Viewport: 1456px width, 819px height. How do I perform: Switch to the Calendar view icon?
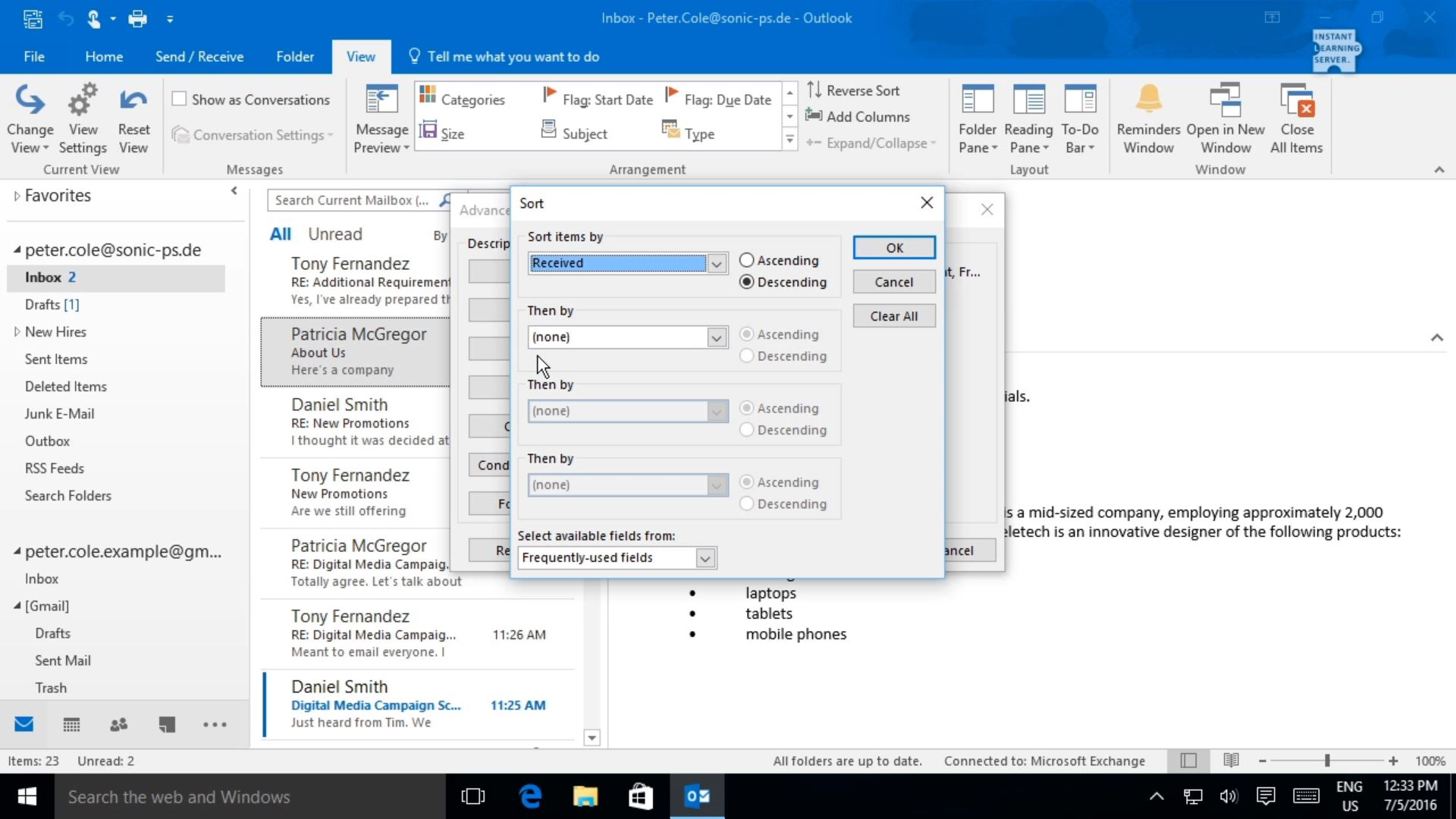point(71,724)
